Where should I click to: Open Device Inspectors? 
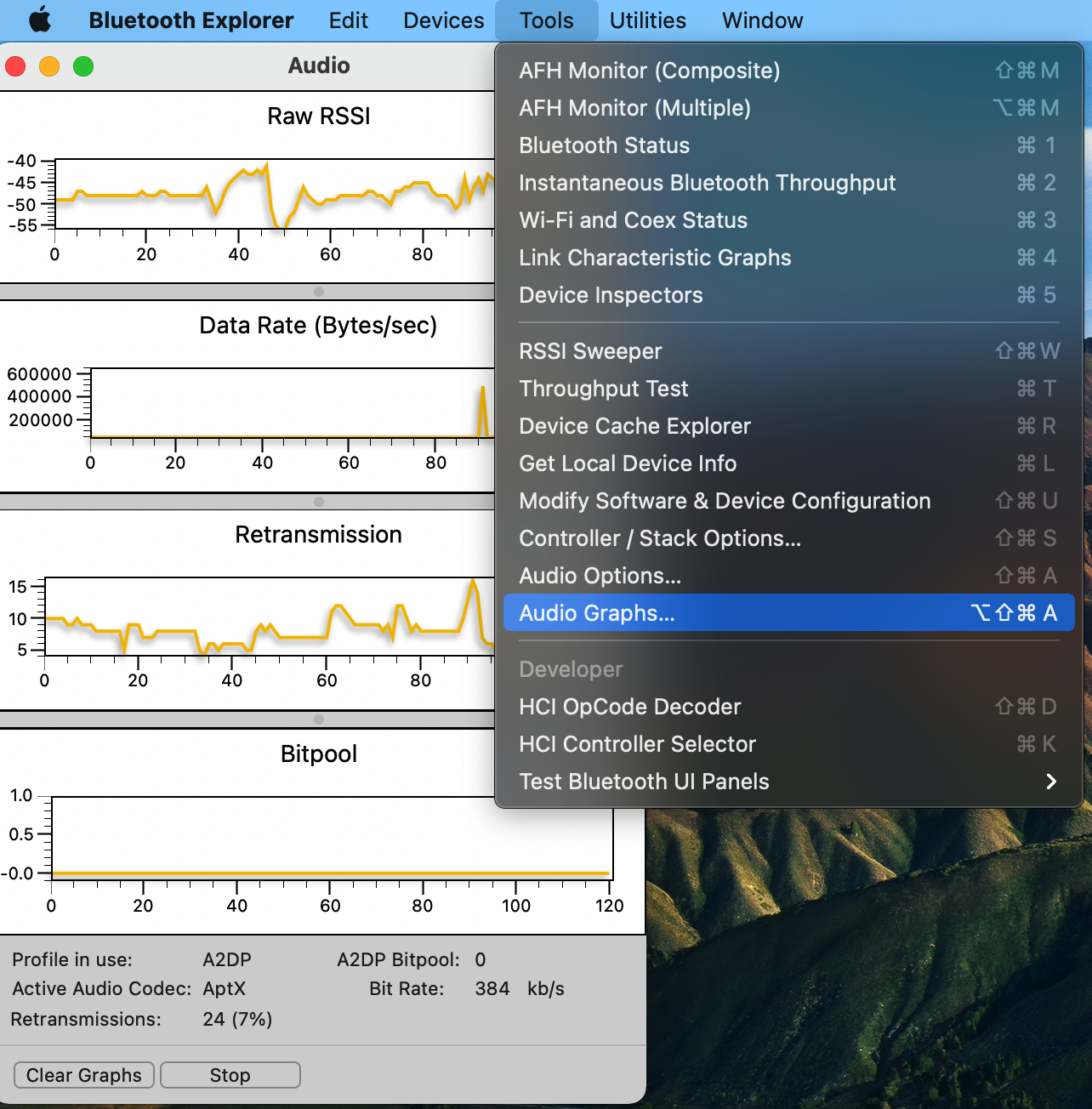(789, 295)
